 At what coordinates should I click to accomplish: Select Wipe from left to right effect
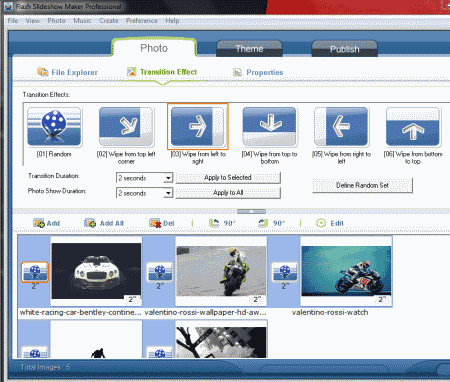[x=198, y=127]
